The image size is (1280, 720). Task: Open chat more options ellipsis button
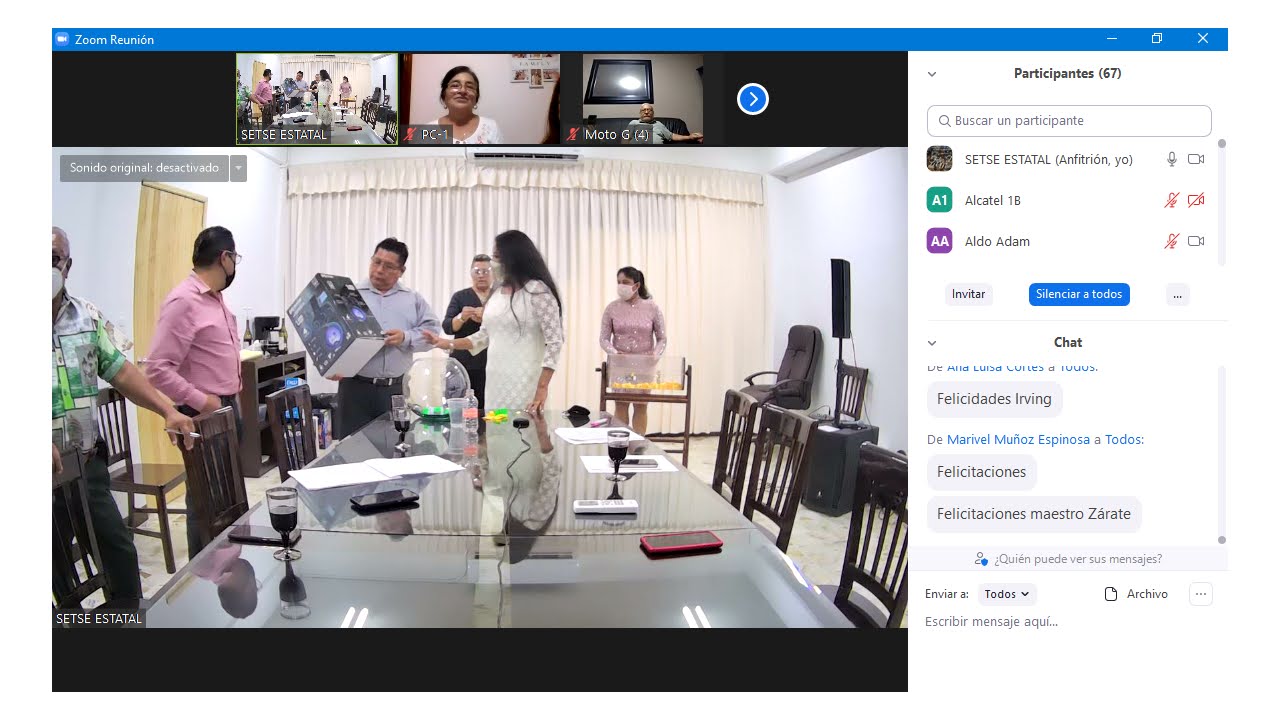point(1201,594)
